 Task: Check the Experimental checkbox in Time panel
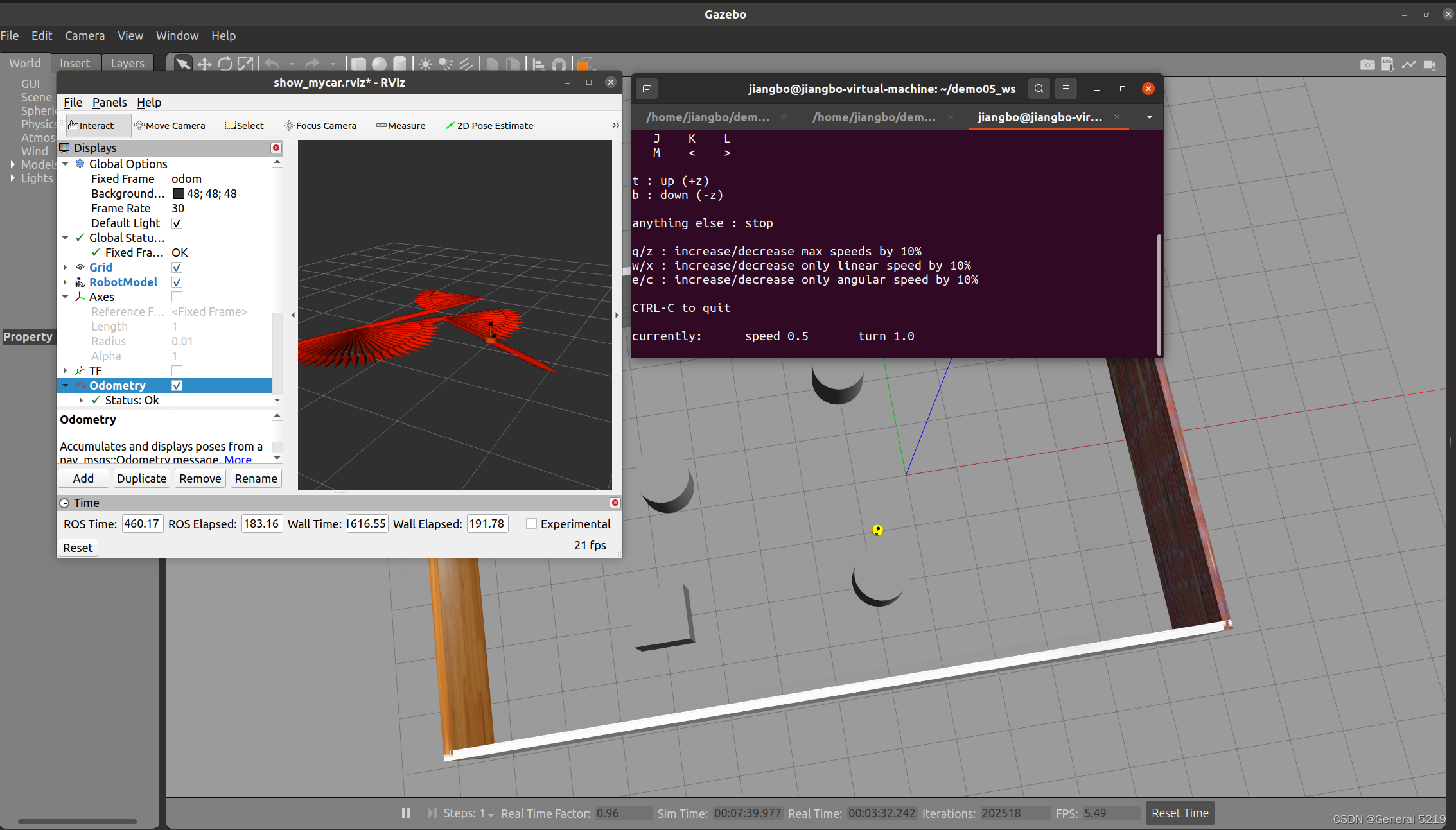coord(531,524)
